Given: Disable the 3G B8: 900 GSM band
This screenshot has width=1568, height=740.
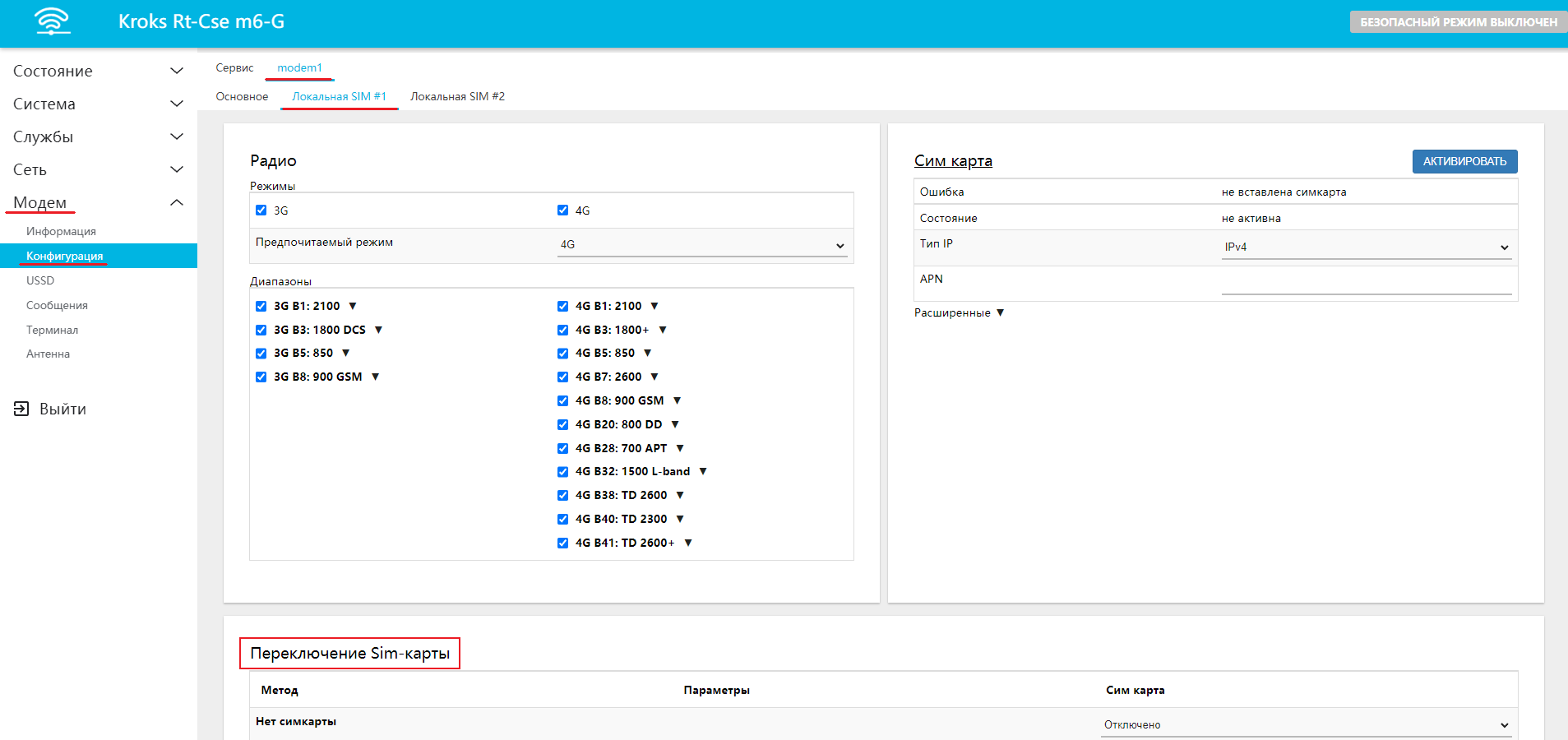Looking at the screenshot, I should (261, 377).
